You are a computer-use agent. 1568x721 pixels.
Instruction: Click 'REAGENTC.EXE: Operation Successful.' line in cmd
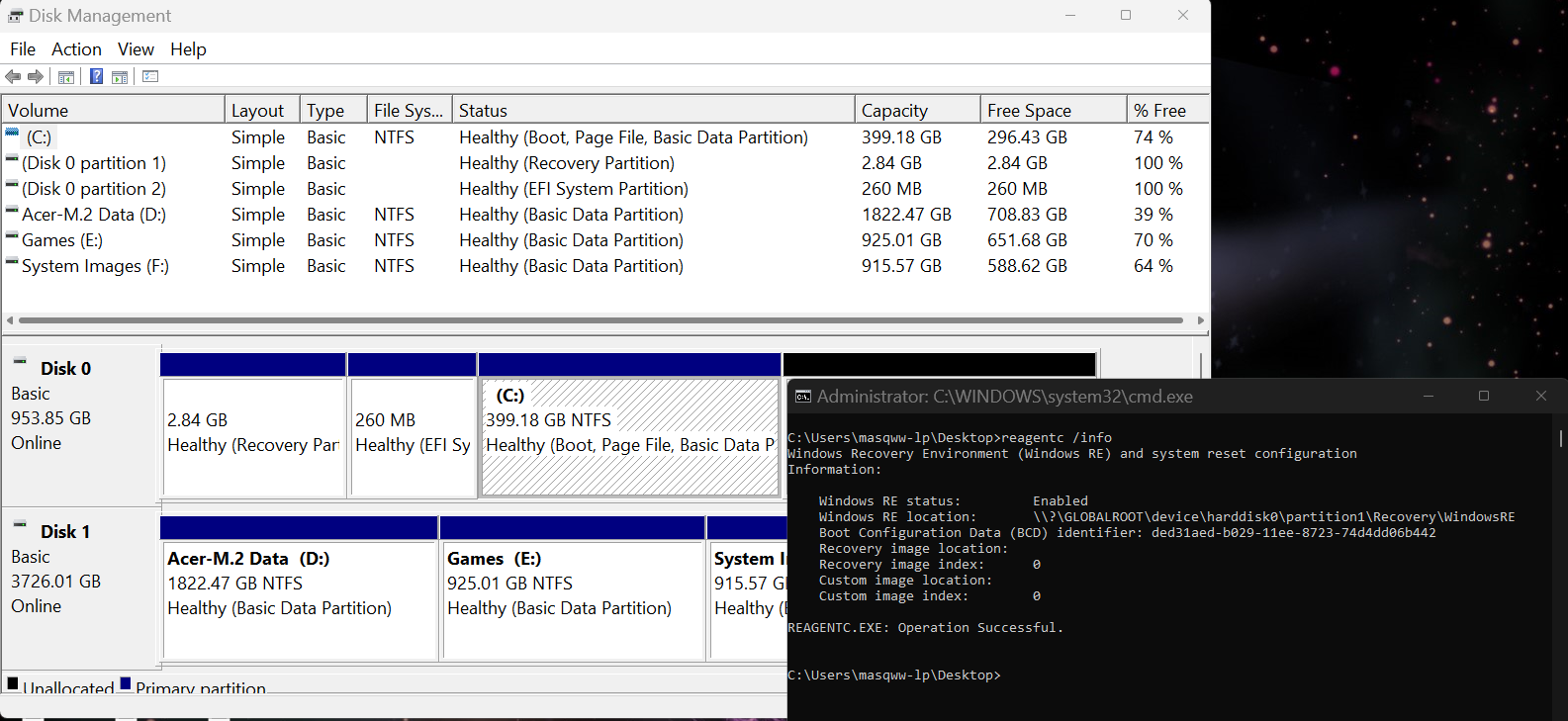pyautogui.click(x=925, y=628)
